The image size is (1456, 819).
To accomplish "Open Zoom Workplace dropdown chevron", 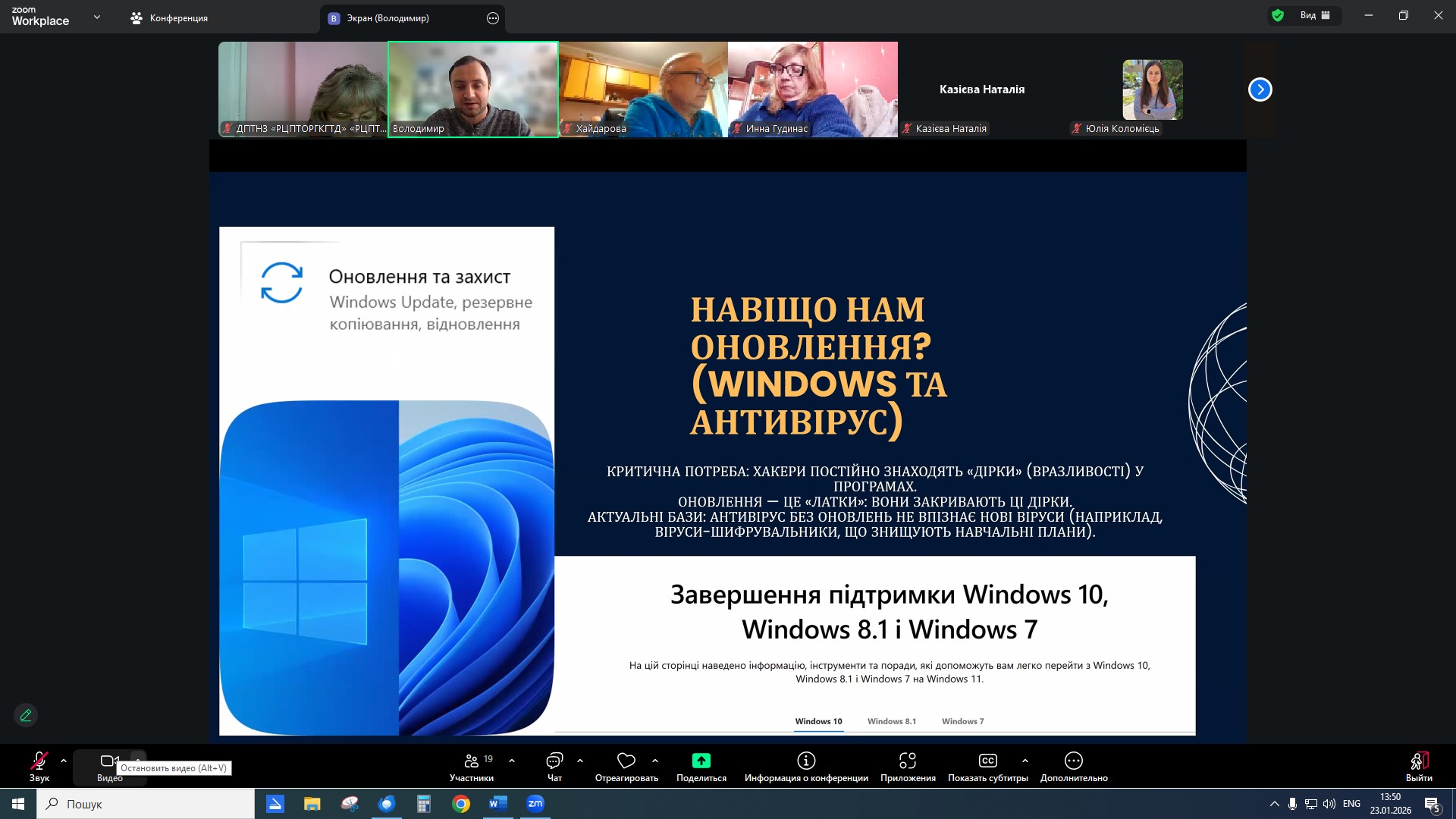I will tap(96, 17).
